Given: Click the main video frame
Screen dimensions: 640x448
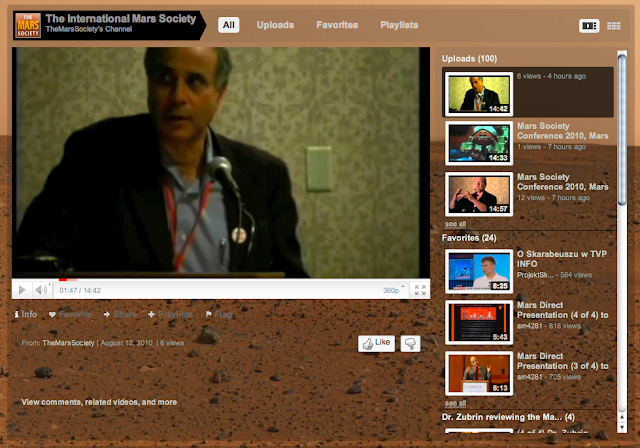Looking at the screenshot, I should [221, 162].
